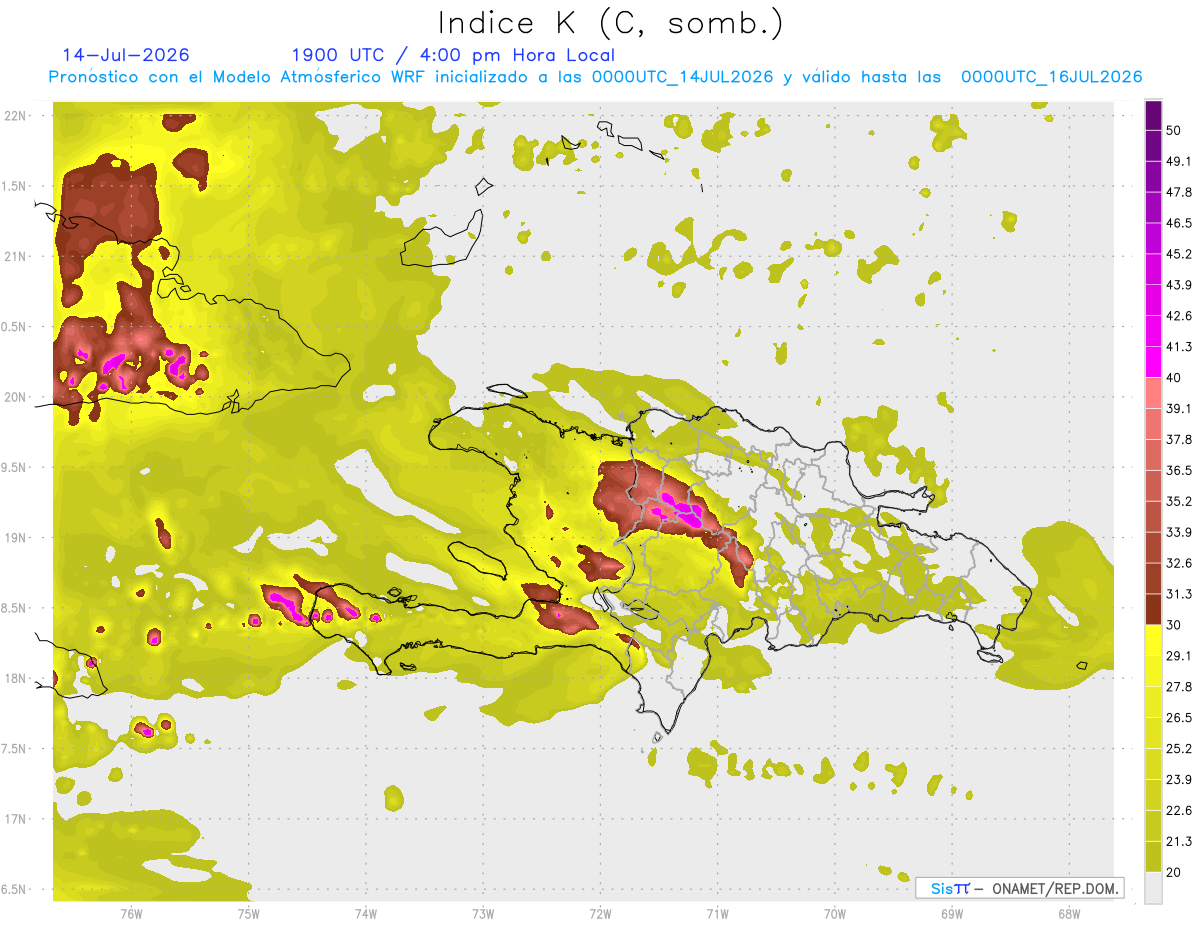Click the '1900 UTC / 4:00 pm Hora Local' text
This screenshot has height=927, width=1200.
[x=453, y=55]
